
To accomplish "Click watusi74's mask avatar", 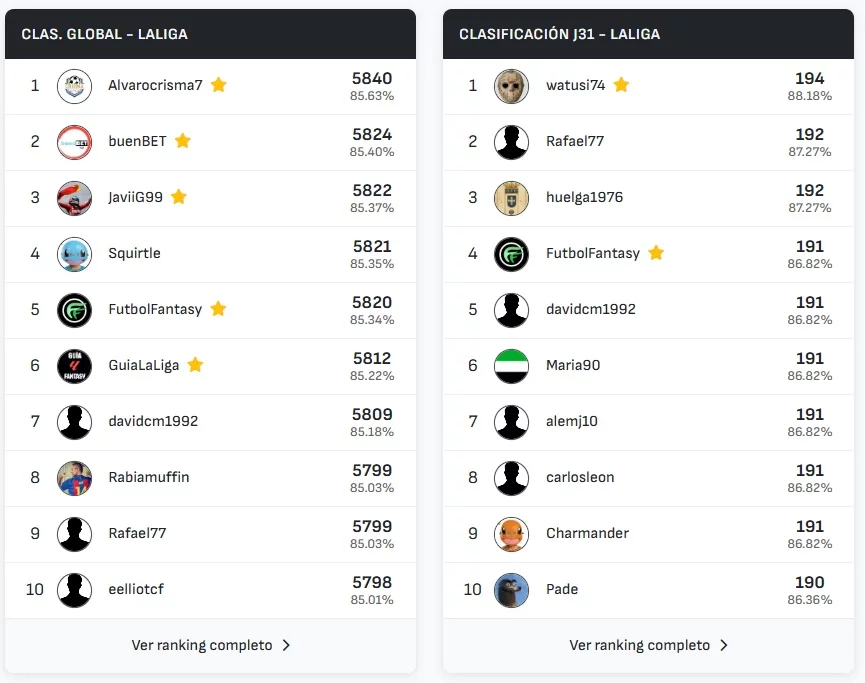I will tap(512, 86).
